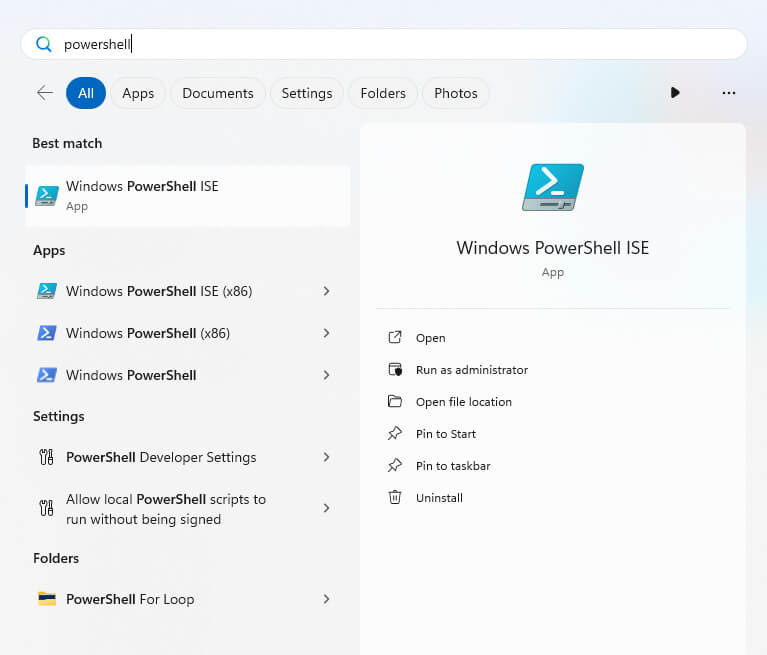The height and width of the screenshot is (655, 767).
Task: Click the Uninstall trash can icon
Action: 395,497
